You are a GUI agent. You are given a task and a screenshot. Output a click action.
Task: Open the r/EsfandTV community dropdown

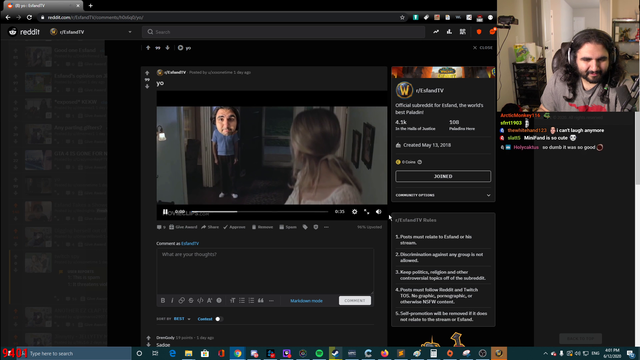click(x=91, y=32)
